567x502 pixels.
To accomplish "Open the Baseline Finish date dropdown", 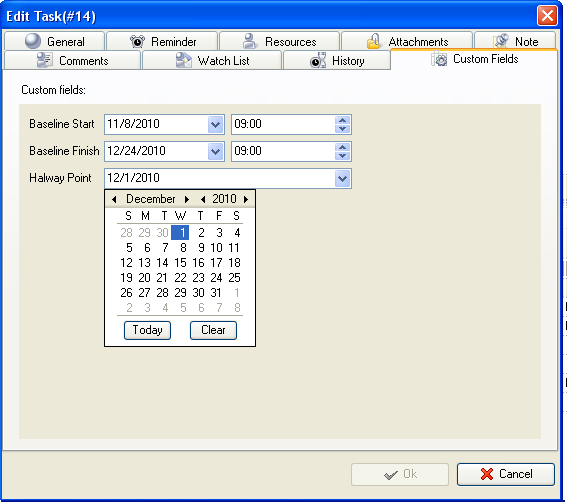I will tap(216, 152).
